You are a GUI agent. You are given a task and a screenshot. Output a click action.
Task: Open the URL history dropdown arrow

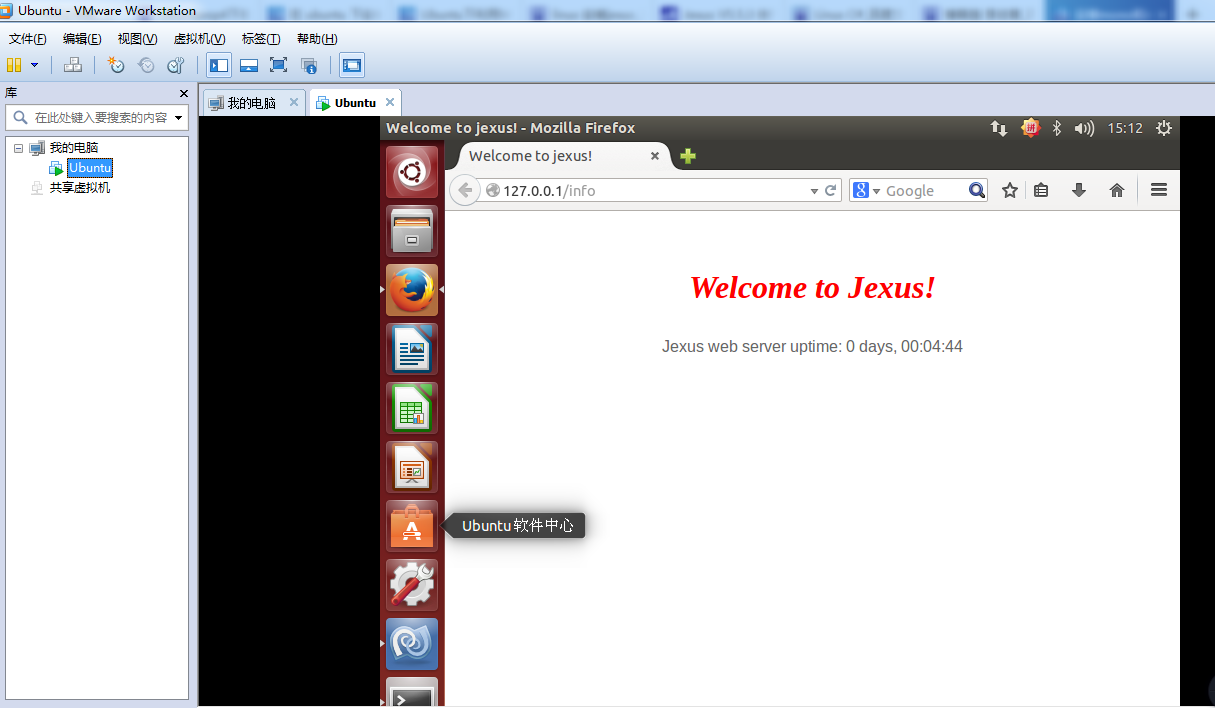pos(814,190)
